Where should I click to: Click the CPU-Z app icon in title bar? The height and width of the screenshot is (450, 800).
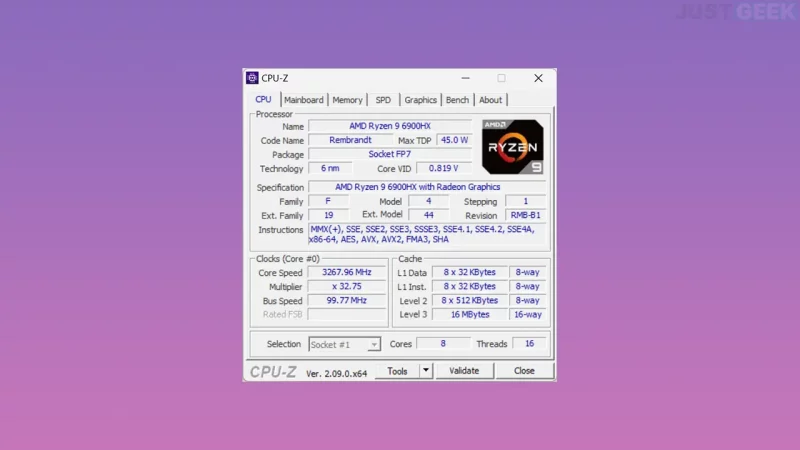pos(252,78)
